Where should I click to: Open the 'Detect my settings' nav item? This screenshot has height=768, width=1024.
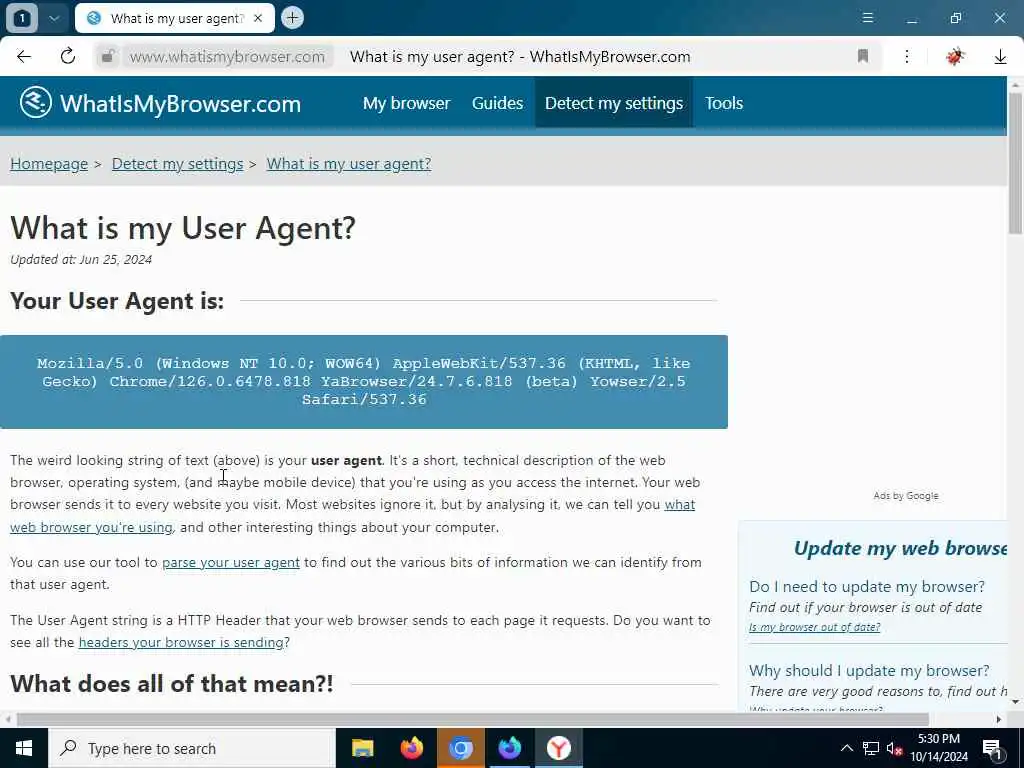[614, 103]
